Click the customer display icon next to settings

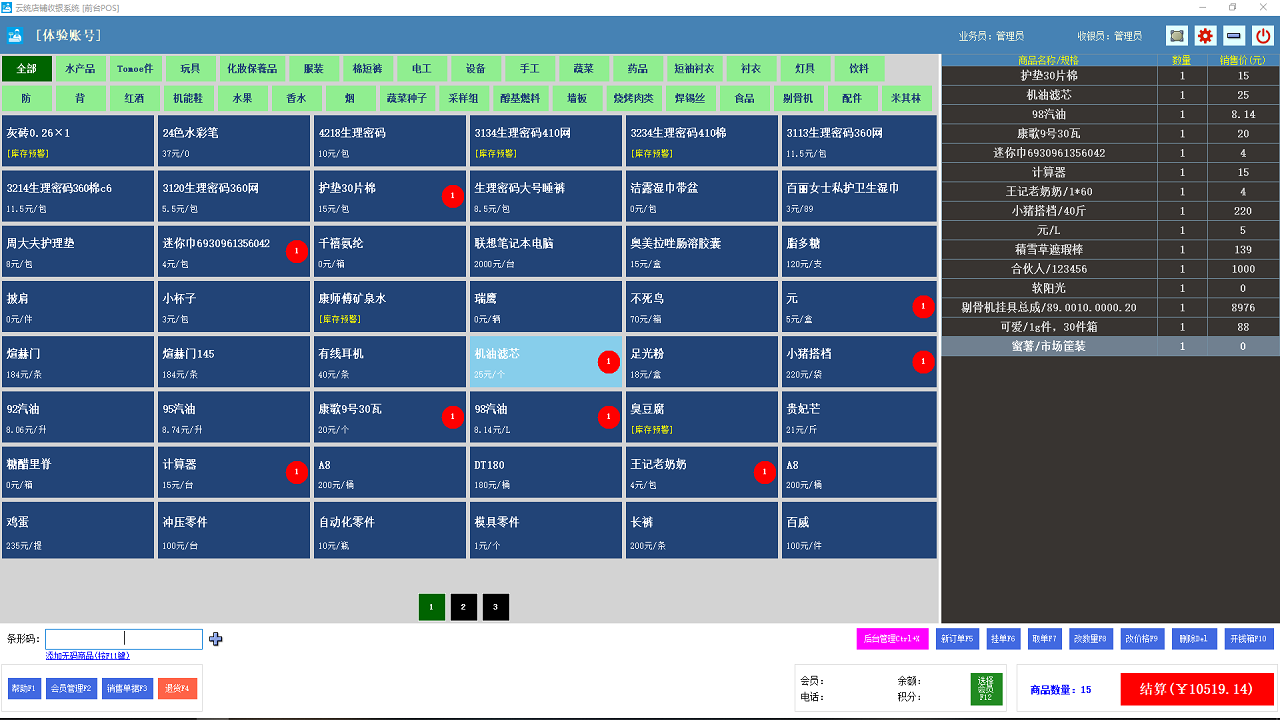point(1175,35)
